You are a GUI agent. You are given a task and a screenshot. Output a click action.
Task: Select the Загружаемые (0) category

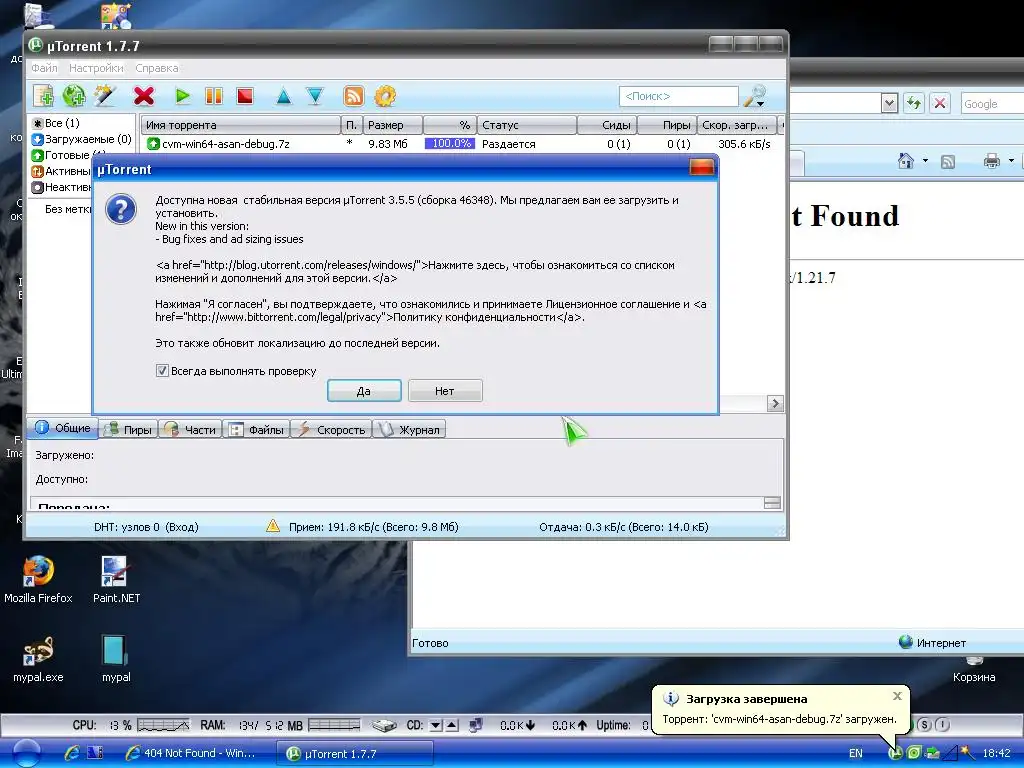(x=82, y=139)
